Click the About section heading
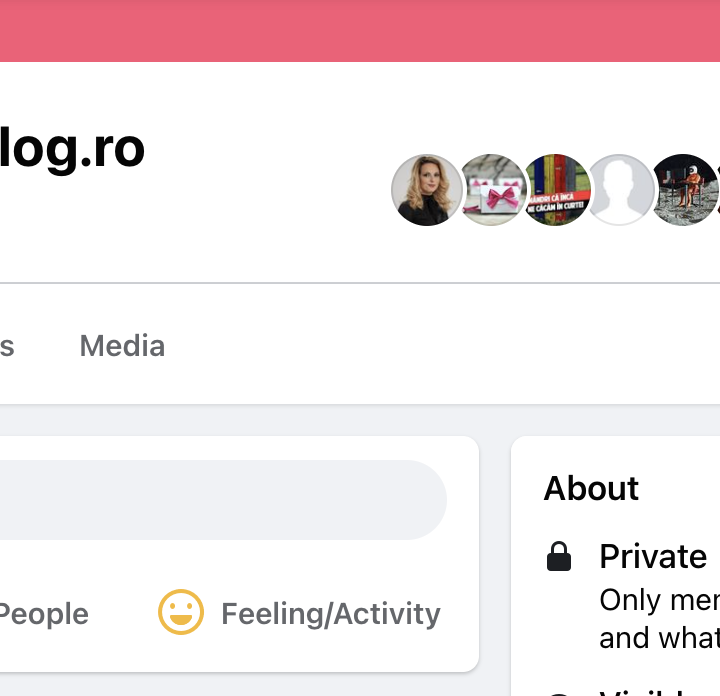Image resolution: width=720 pixels, height=696 pixels. tap(591, 488)
